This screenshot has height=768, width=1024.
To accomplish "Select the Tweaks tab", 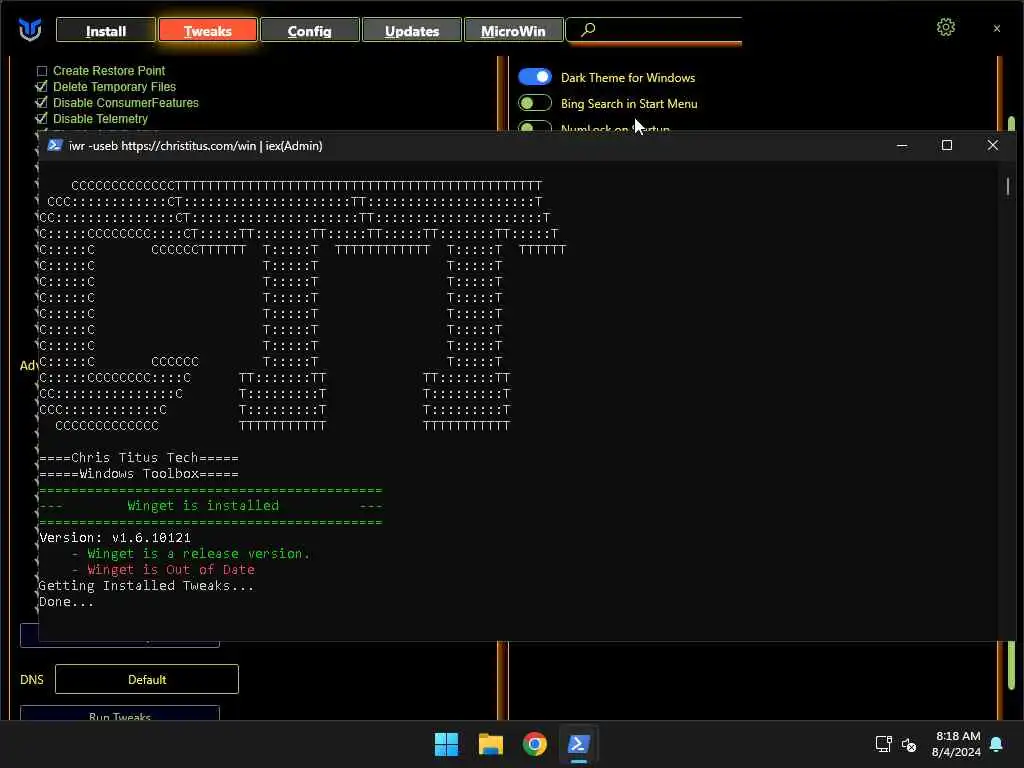I will (208, 31).
